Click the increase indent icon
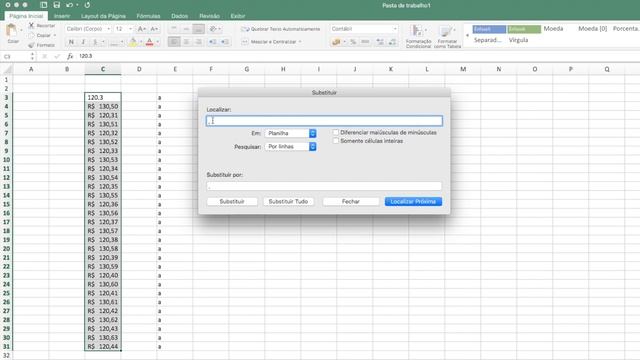This screenshot has height=360, width=640. pyautogui.click(x=225, y=42)
